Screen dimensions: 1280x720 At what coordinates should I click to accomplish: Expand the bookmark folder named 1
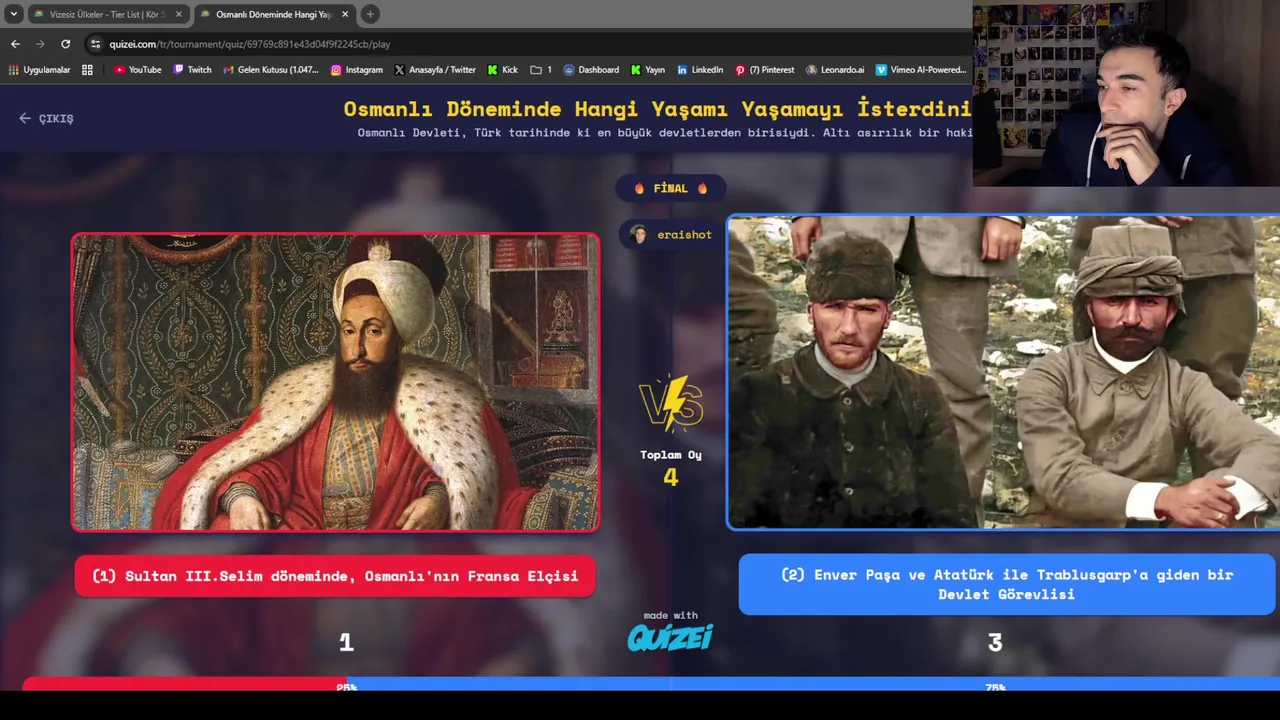(x=541, y=70)
